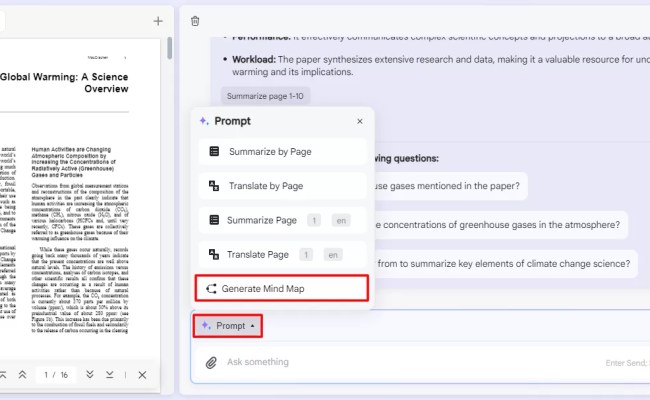650x400 pixels.
Task: Jump to last page icon
Action: click(109, 375)
